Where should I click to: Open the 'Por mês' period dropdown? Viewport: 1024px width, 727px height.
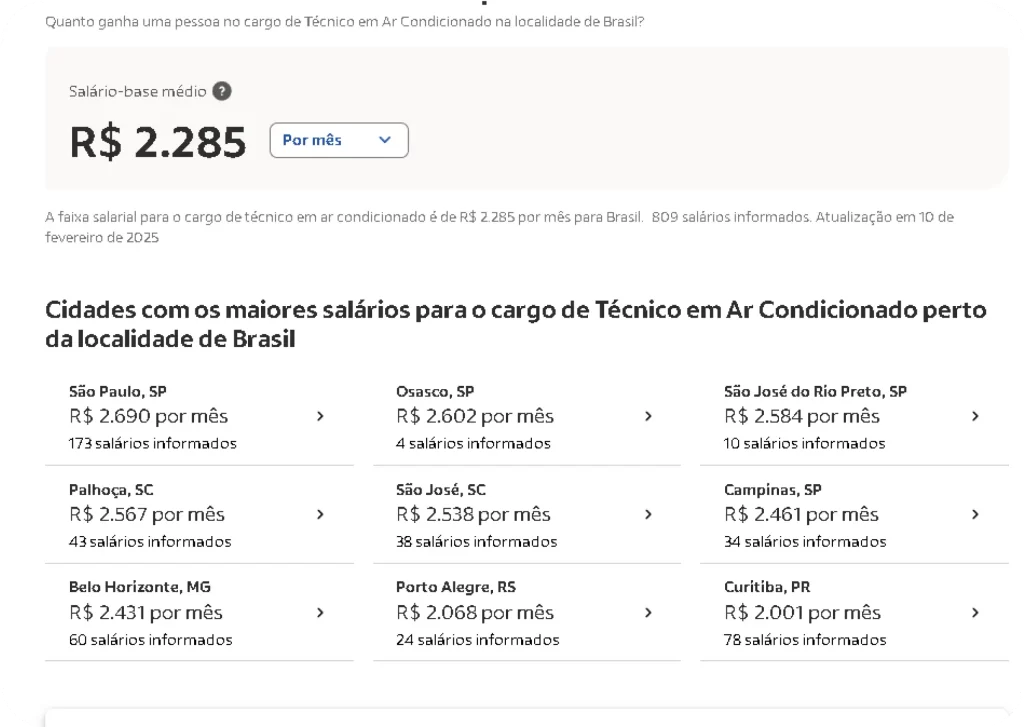(x=339, y=140)
